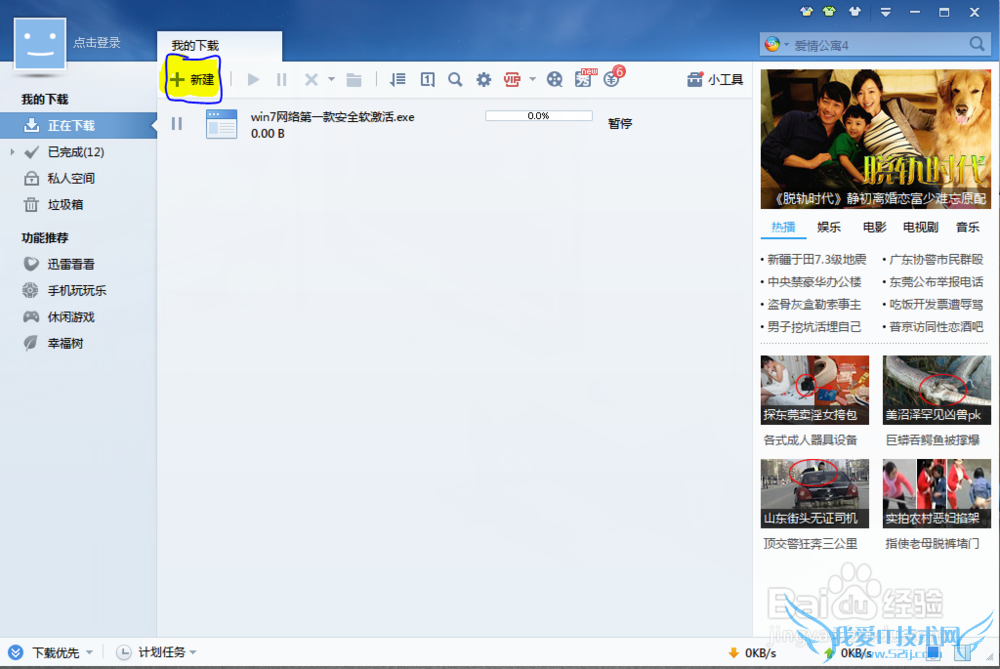Viewport: 1000px width, 669px height.
Task: Click the search magnifier in search box
Action: (x=977, y=44)
